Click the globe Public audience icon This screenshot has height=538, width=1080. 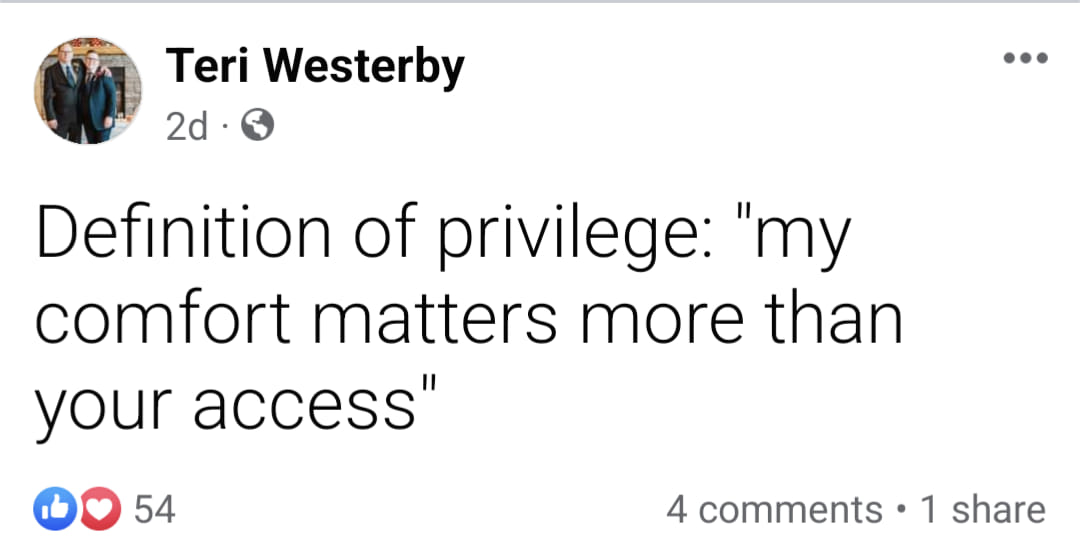(x=257, y=125)
